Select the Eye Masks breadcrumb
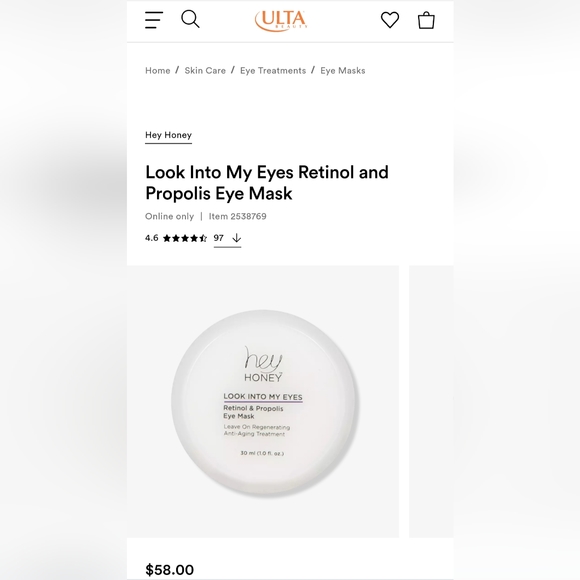Viewport: 580px width, 580px height. pyautogui.click(x=343, y=71)
